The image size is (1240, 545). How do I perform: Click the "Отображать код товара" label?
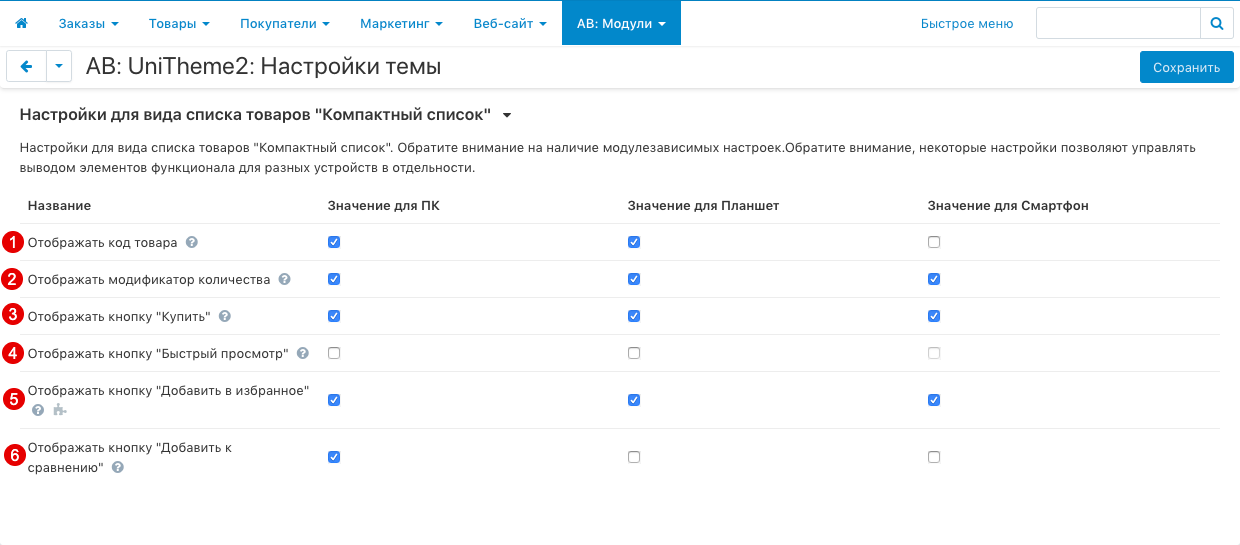point(103,242)
